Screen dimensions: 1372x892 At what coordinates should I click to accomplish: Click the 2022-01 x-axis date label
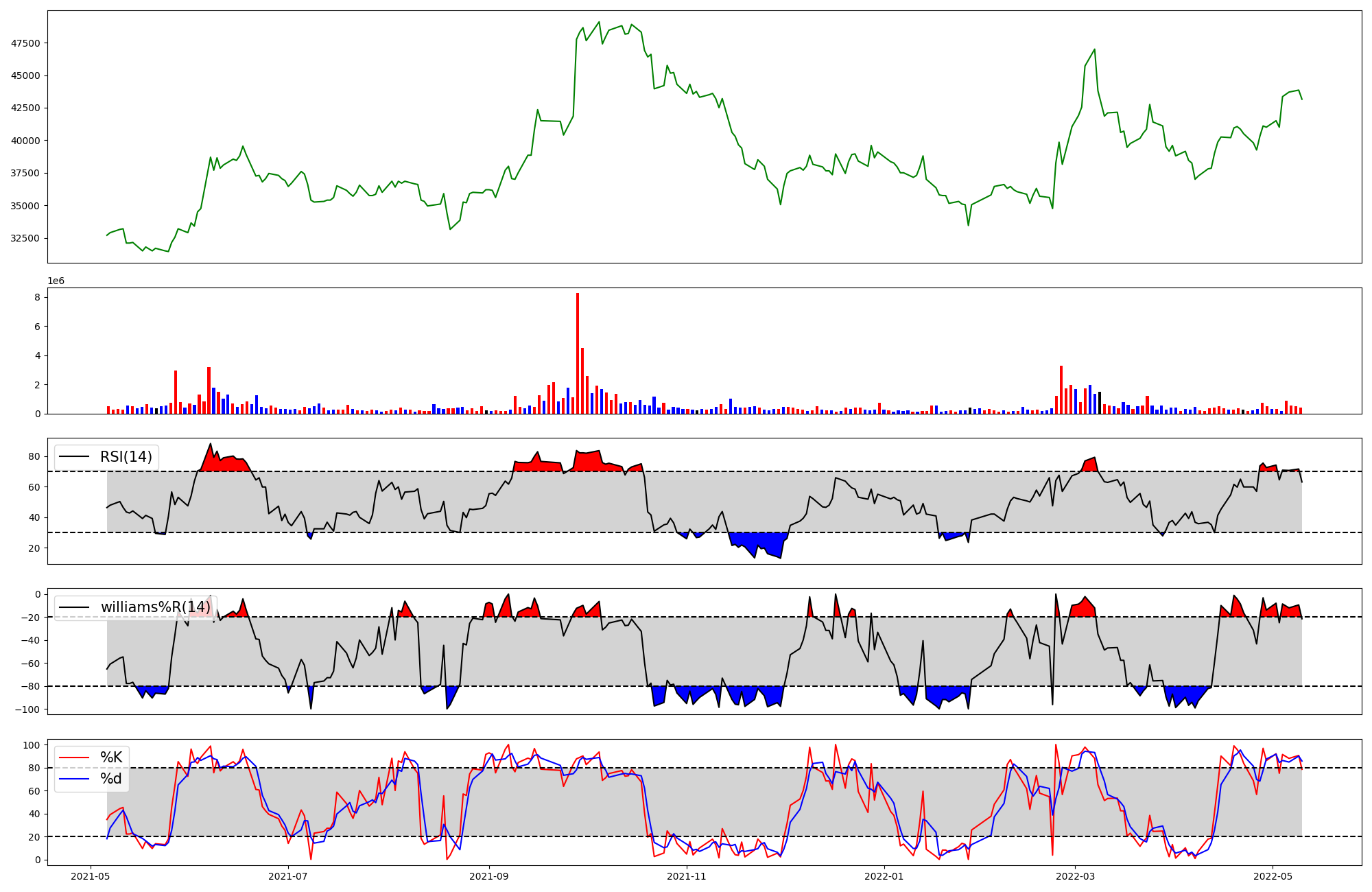click(884, 876)
